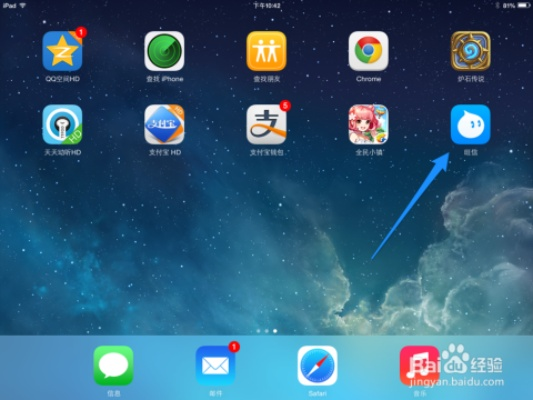Tap the Wi-Fi status icon
Screen dimensions: 533x400
tap(23, 5)
